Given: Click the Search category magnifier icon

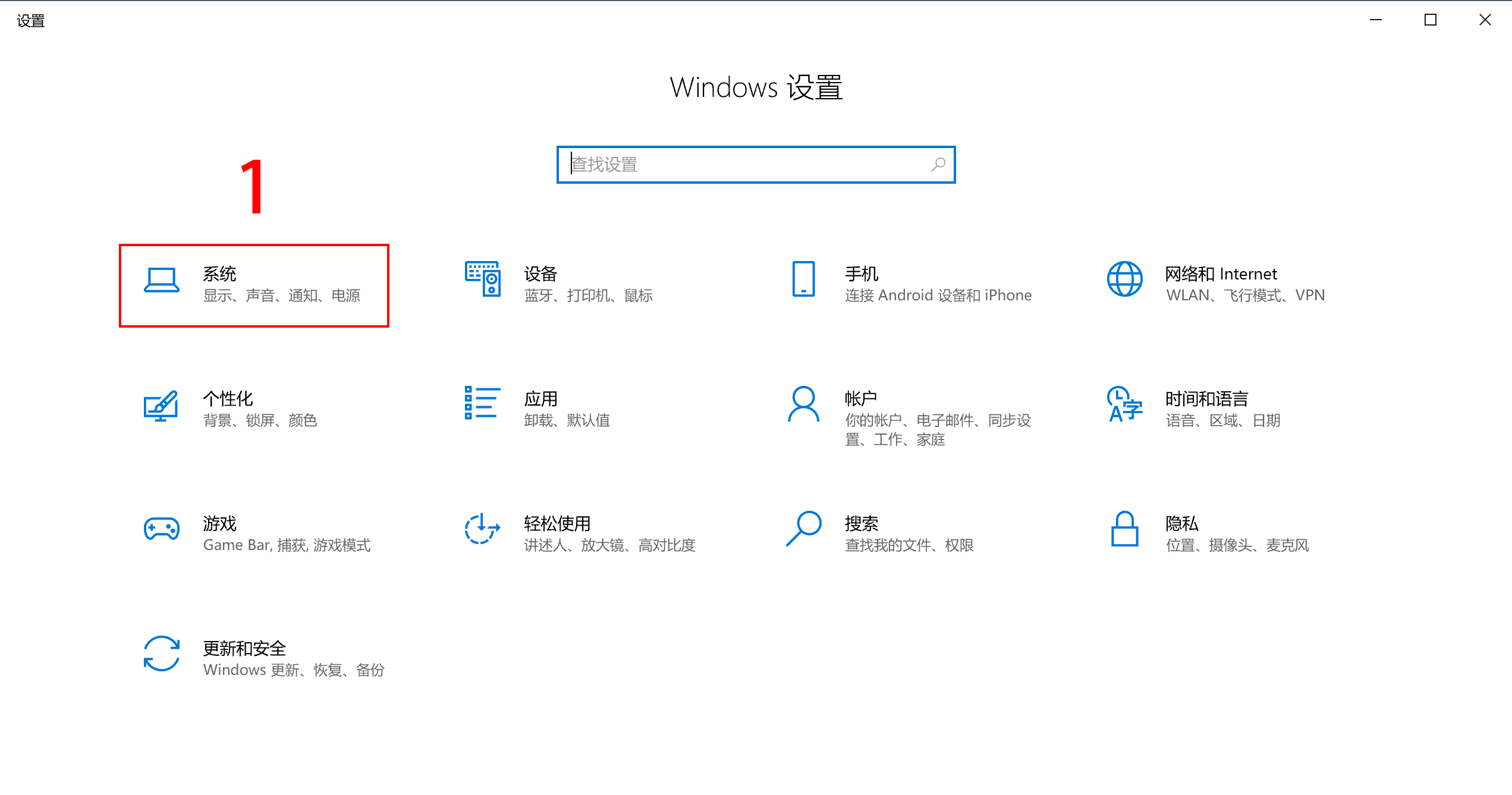Looking at the screenshot, I should pyautogui.click(x=803, y=529).
